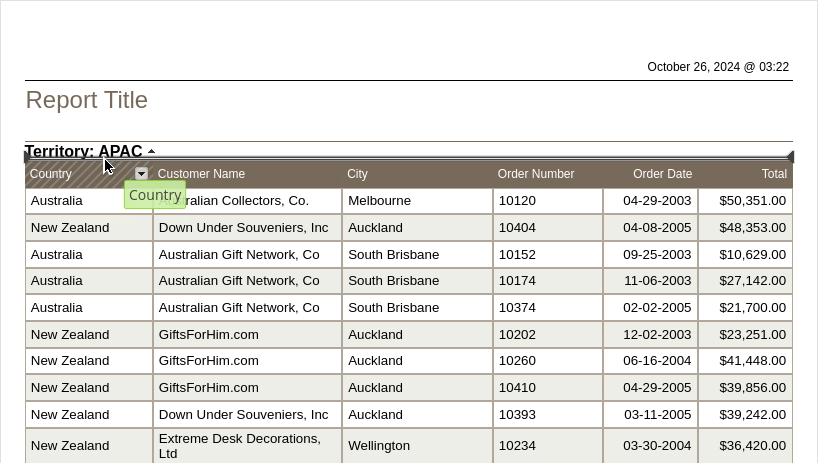Screen dimensions: 818x463
Task: Click the Order Date column header
Action: (x=662, y=174)
